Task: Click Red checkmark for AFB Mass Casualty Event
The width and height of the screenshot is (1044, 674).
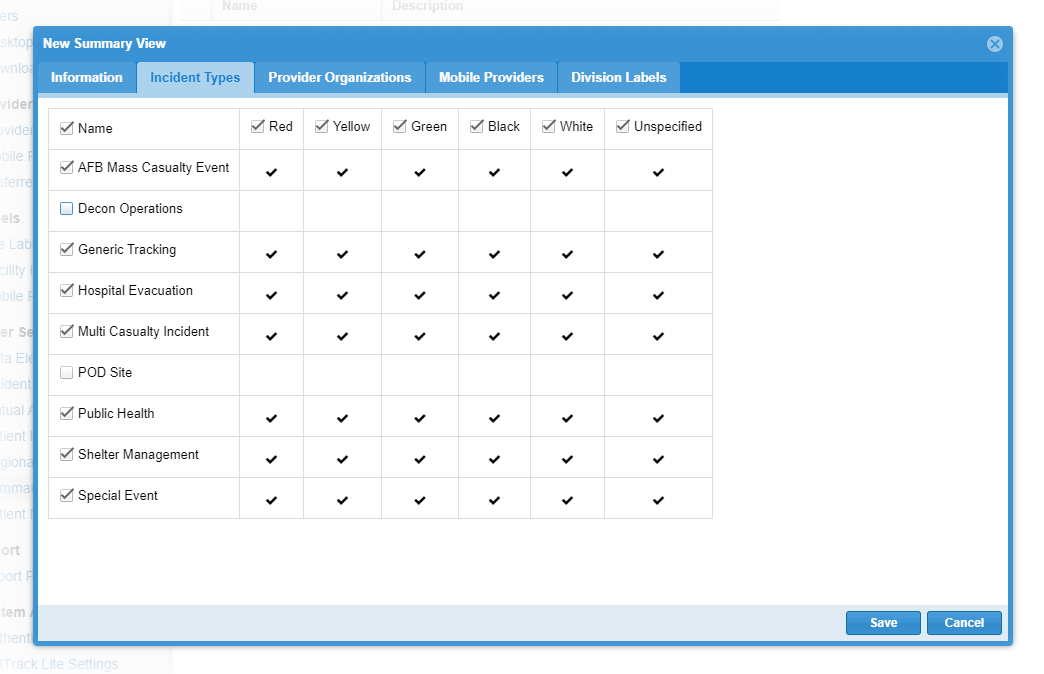Action: click(x=271, y=172)
